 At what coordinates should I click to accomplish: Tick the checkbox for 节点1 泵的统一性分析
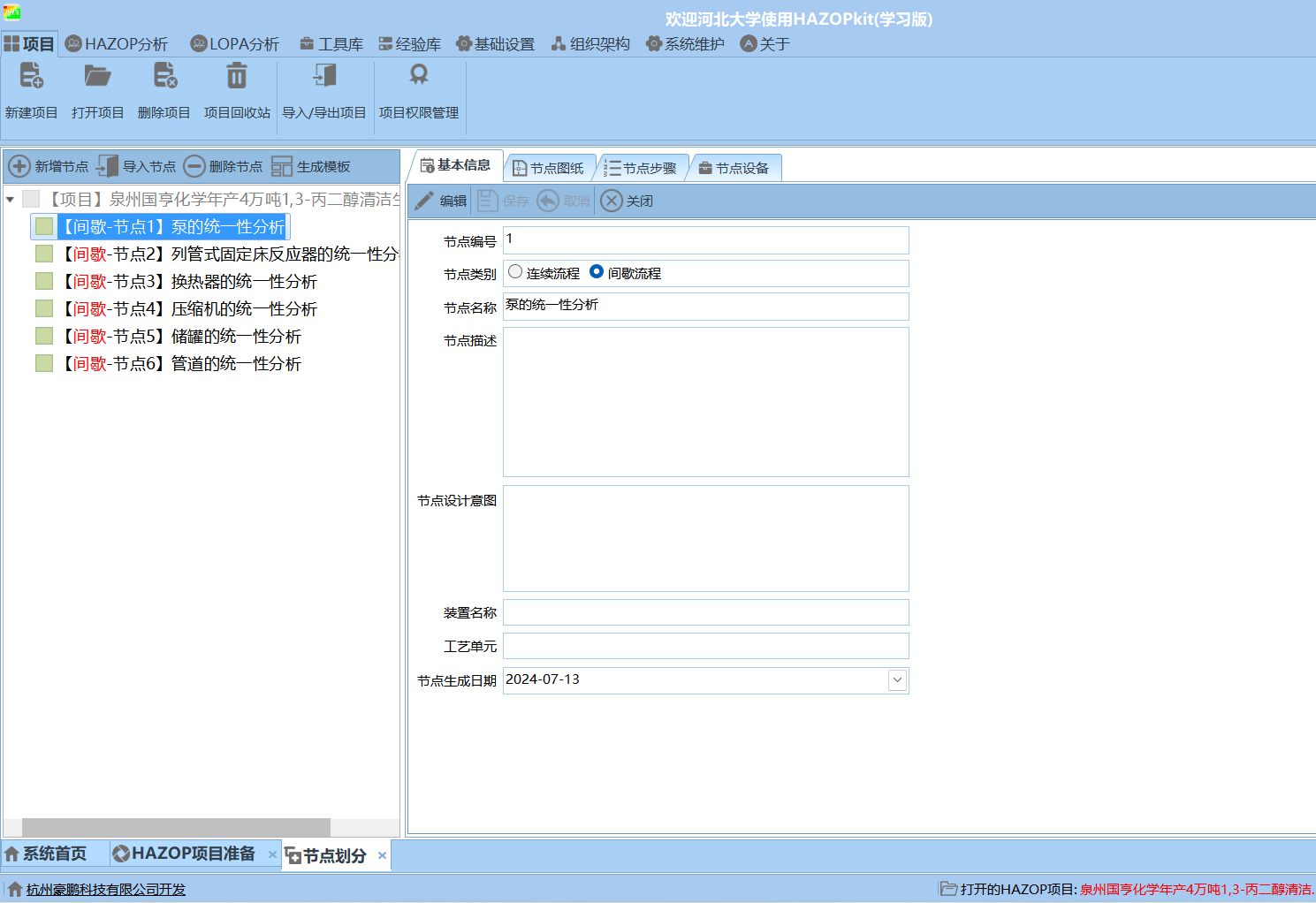point(44,226)
